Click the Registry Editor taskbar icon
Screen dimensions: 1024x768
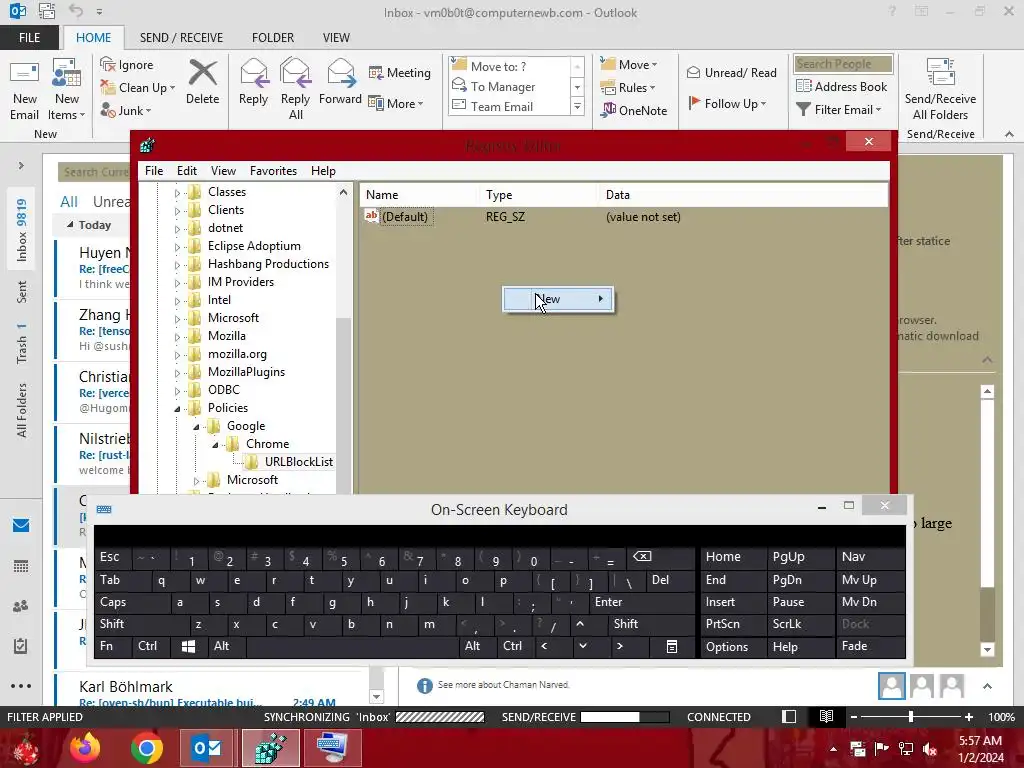(270, 748)
